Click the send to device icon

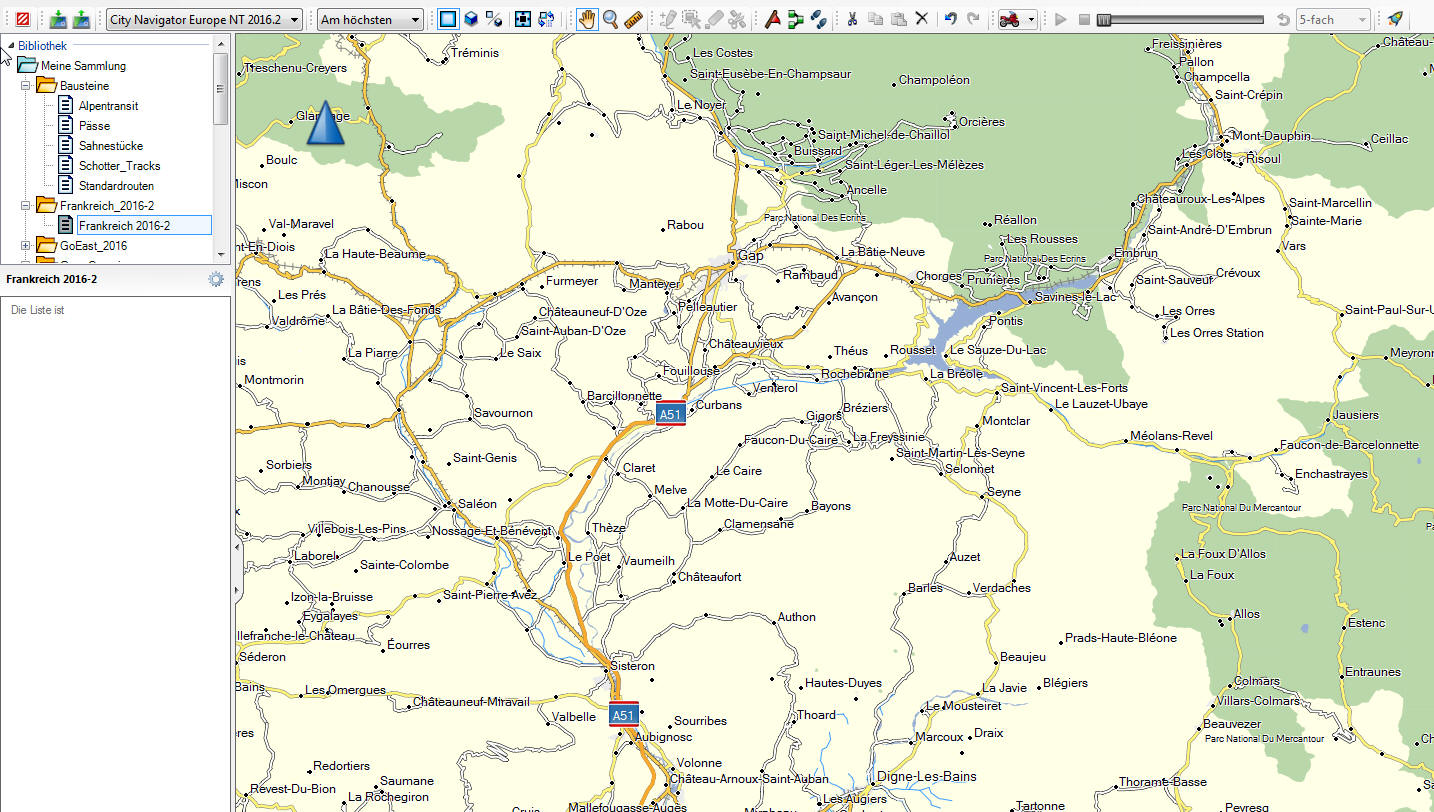59,19
